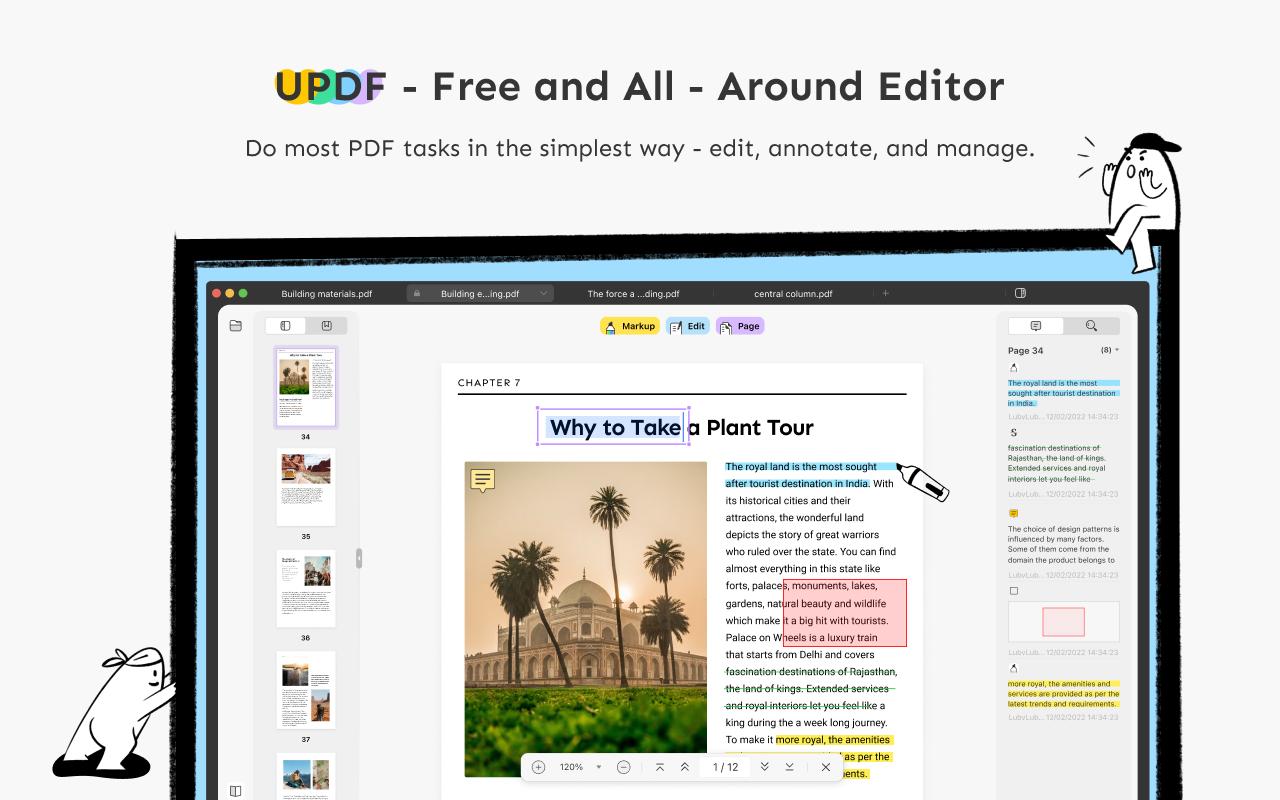
Task: Select page 34 thumbnail
Action: click(306, 387)
